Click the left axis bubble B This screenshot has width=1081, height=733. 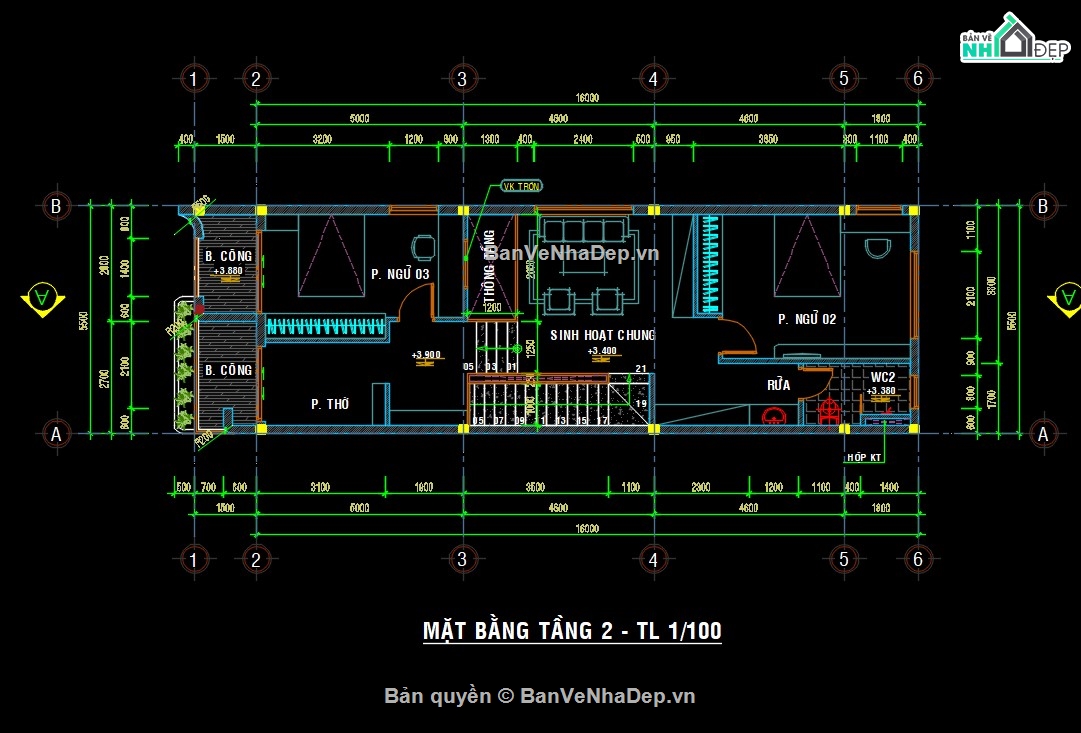pos(56,205)
